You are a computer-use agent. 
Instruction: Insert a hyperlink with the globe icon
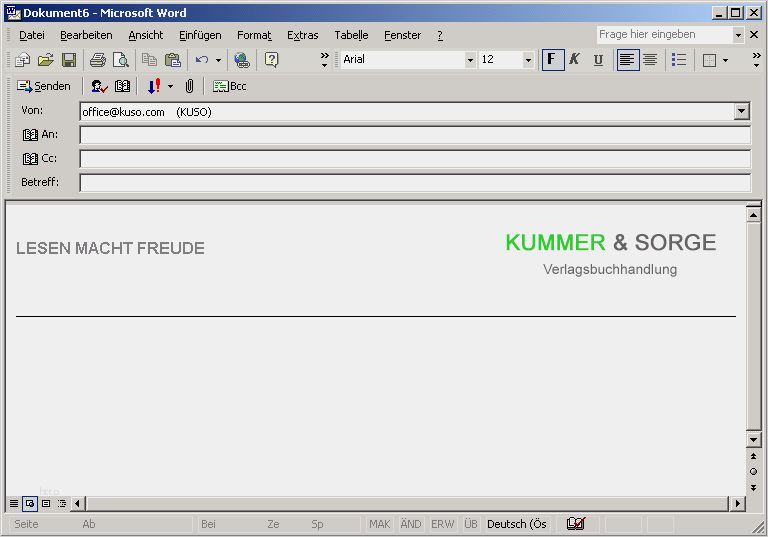242,60
